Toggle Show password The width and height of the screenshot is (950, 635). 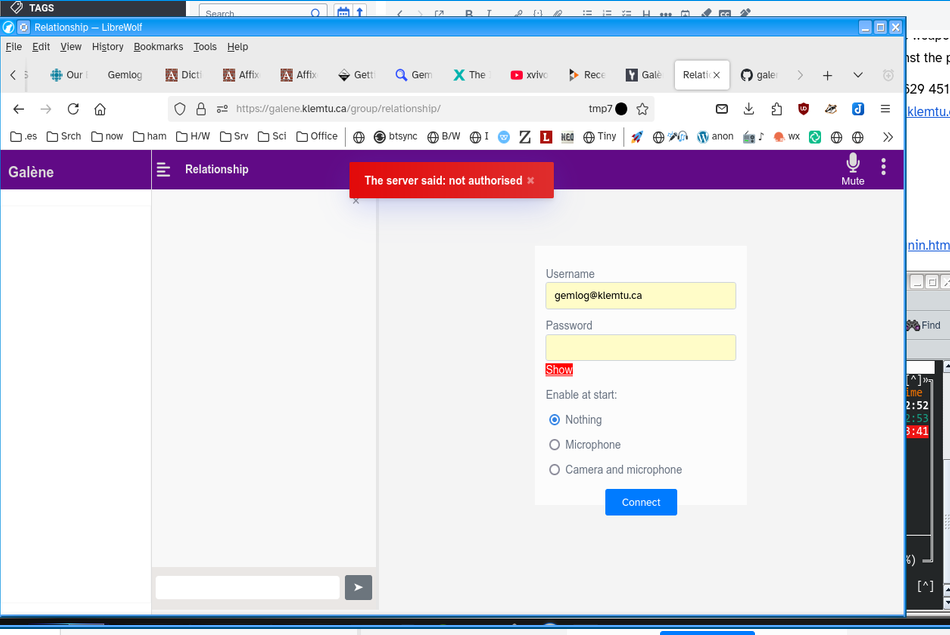559,370
